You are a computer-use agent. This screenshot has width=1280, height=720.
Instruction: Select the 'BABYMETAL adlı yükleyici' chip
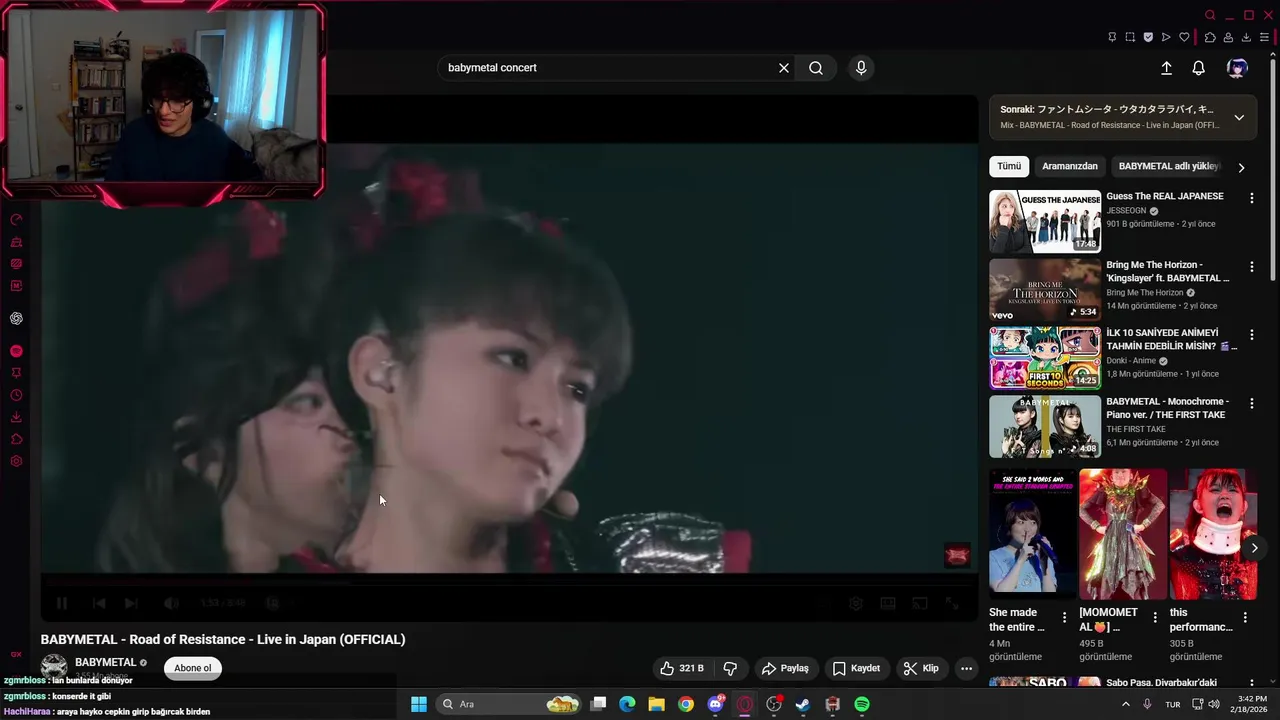coord(1168,166)
